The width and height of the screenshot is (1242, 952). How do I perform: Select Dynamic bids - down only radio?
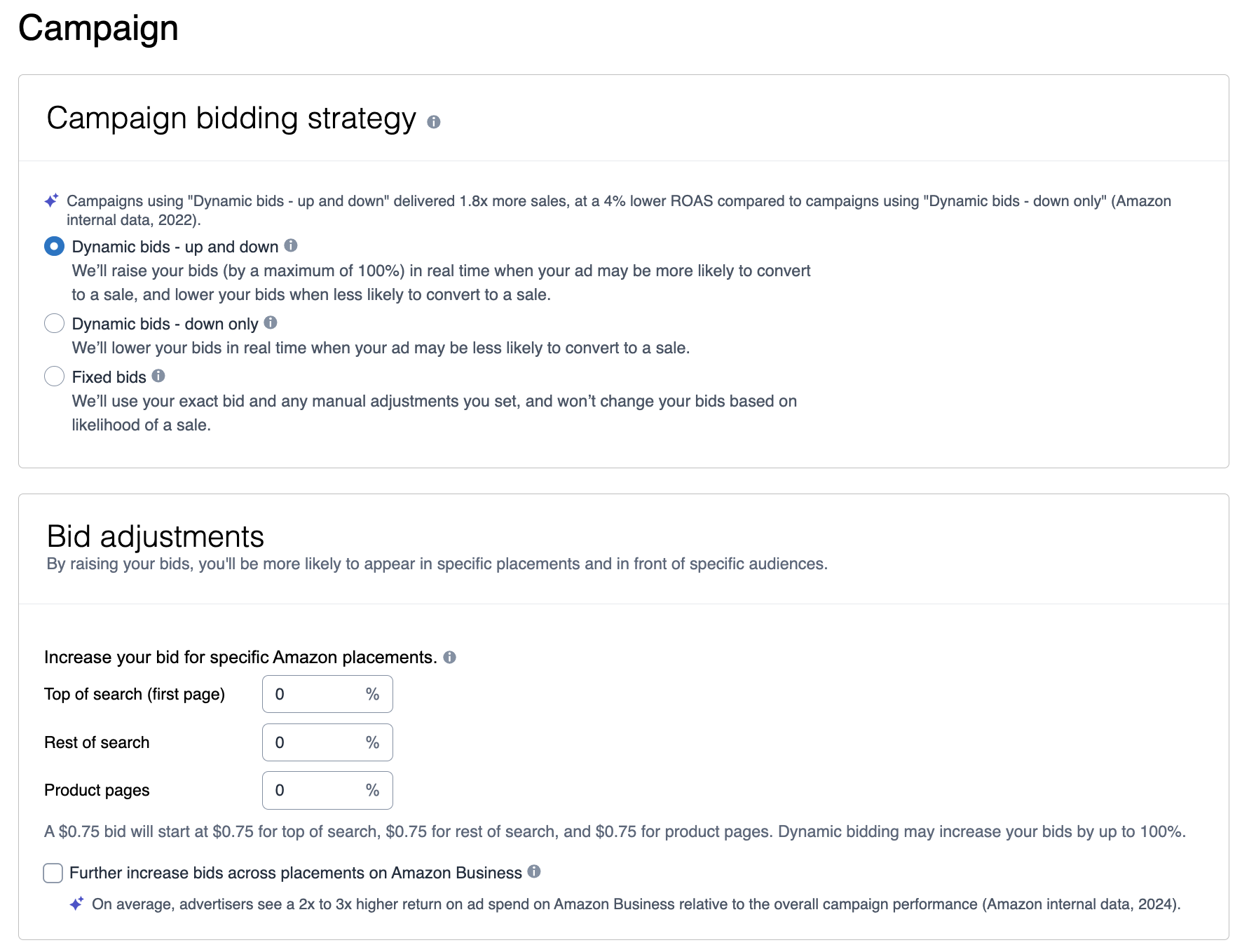tap(54, 323)
